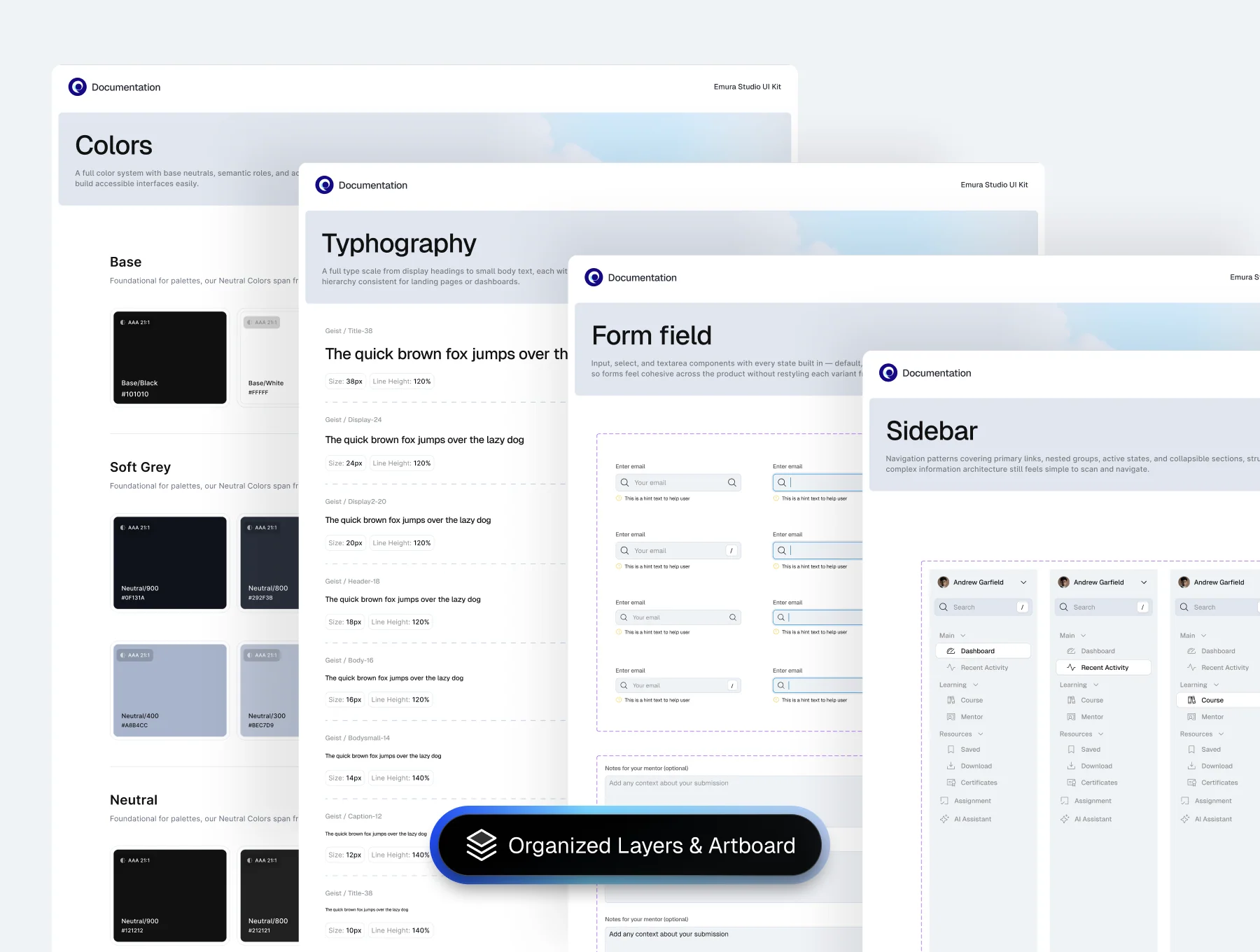The image size is (1260, 952).
Task: Click Emura Studio UI Kit on Typhography artboard
Action: coord(994,185)
